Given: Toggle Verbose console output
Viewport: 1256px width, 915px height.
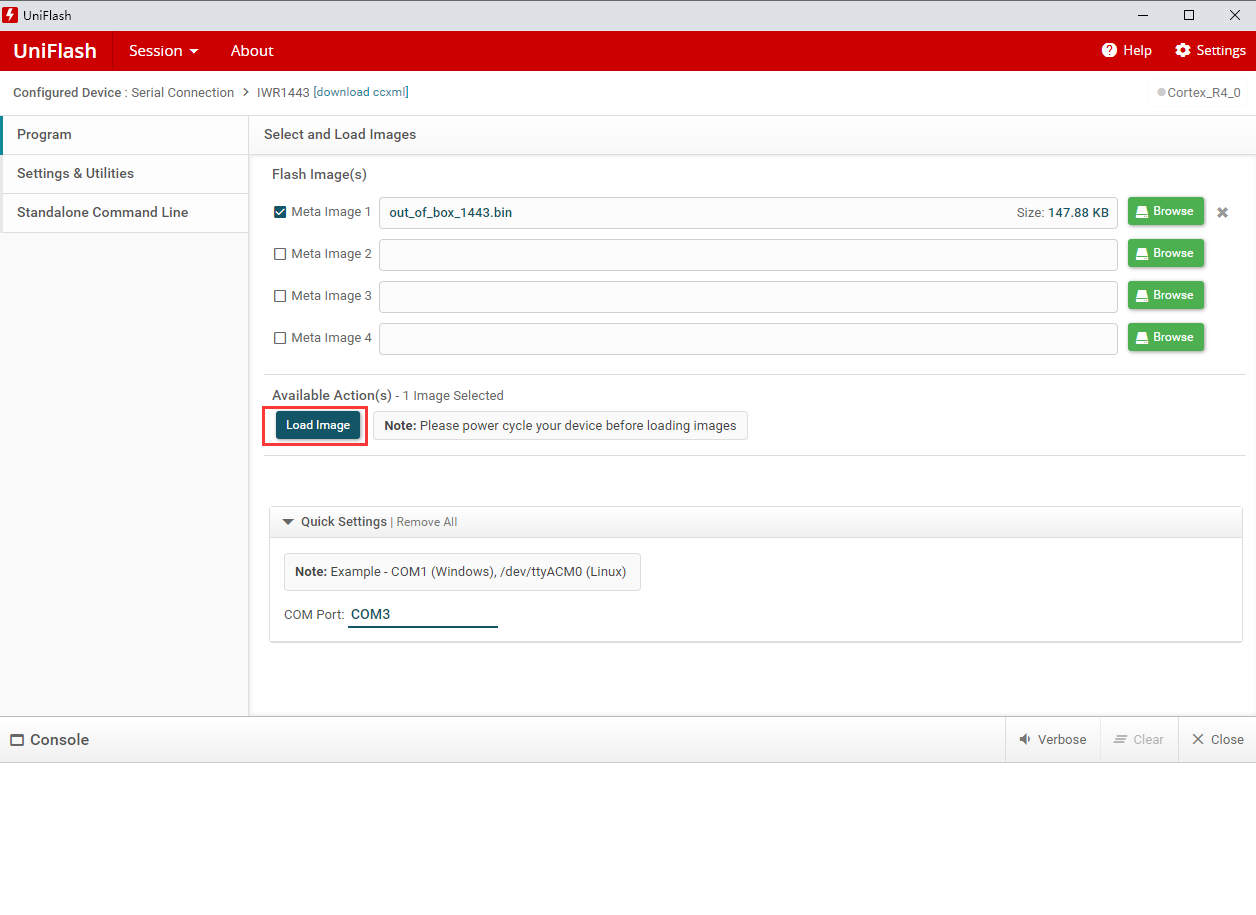Looking at the screenshot, I should coord(1052,740).
